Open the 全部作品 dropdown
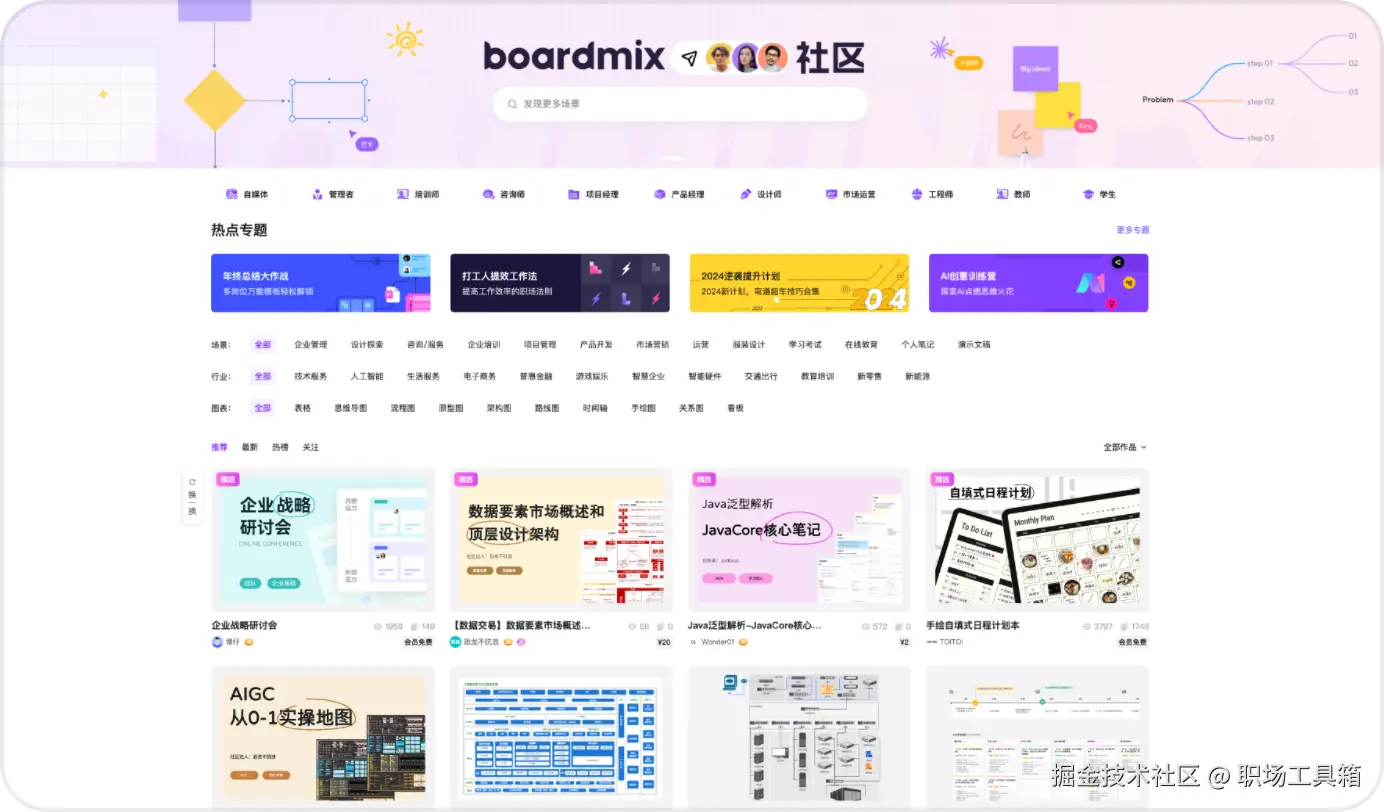Image resolution: width=1384 pixels, height=812 pixels. [x=1123, y=447]
